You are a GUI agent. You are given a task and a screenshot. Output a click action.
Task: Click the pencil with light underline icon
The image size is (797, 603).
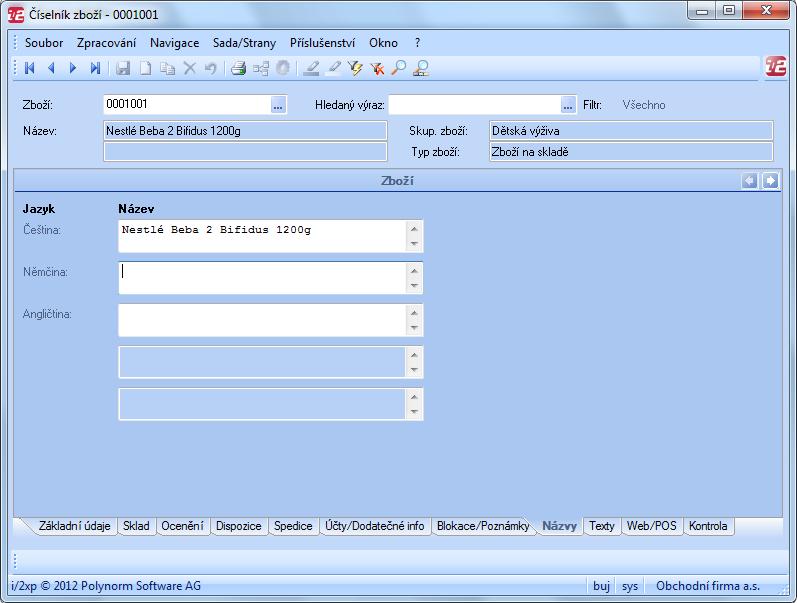(333, 68)
